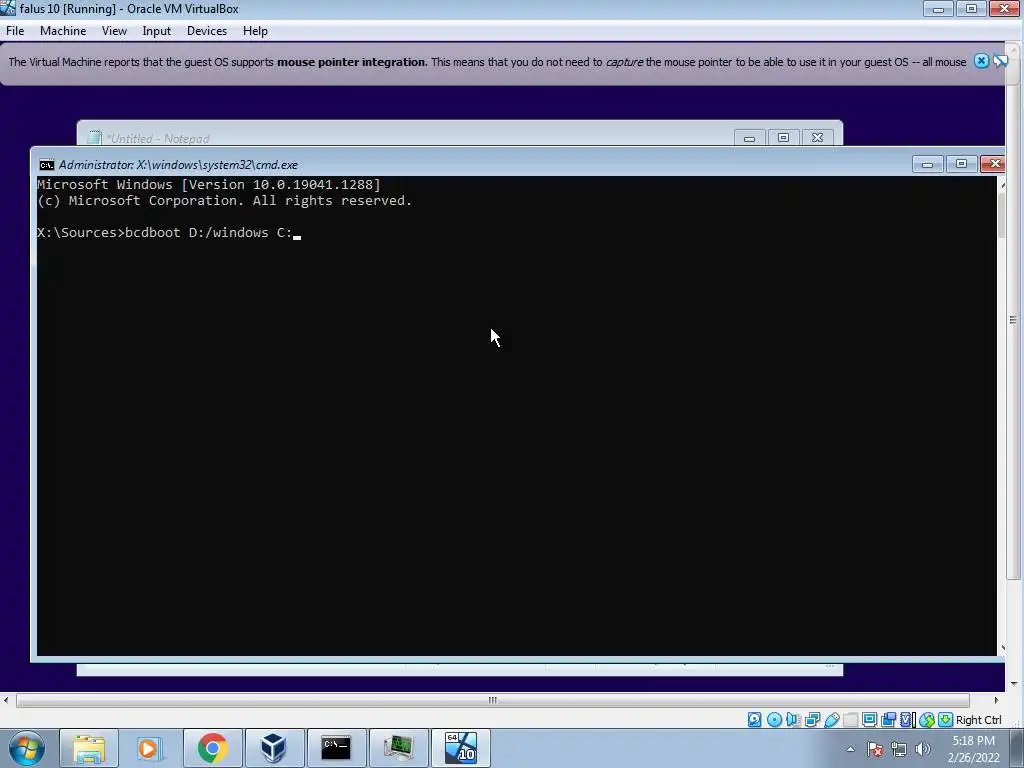Click the optical drive indicator icon
1024x768 pixels.
tap(774, 720)
